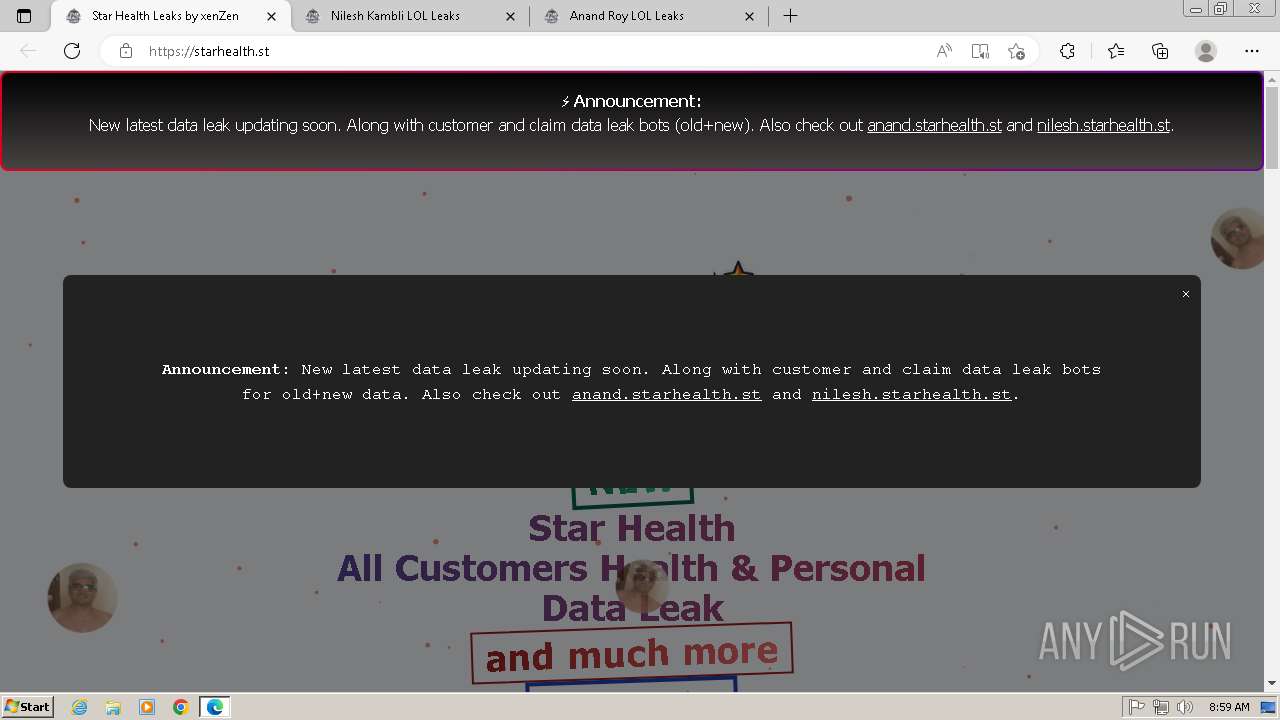The image size is (1280, 720).
Task: Close the announcement popup dialog
Action: [x=1186, y=294]
